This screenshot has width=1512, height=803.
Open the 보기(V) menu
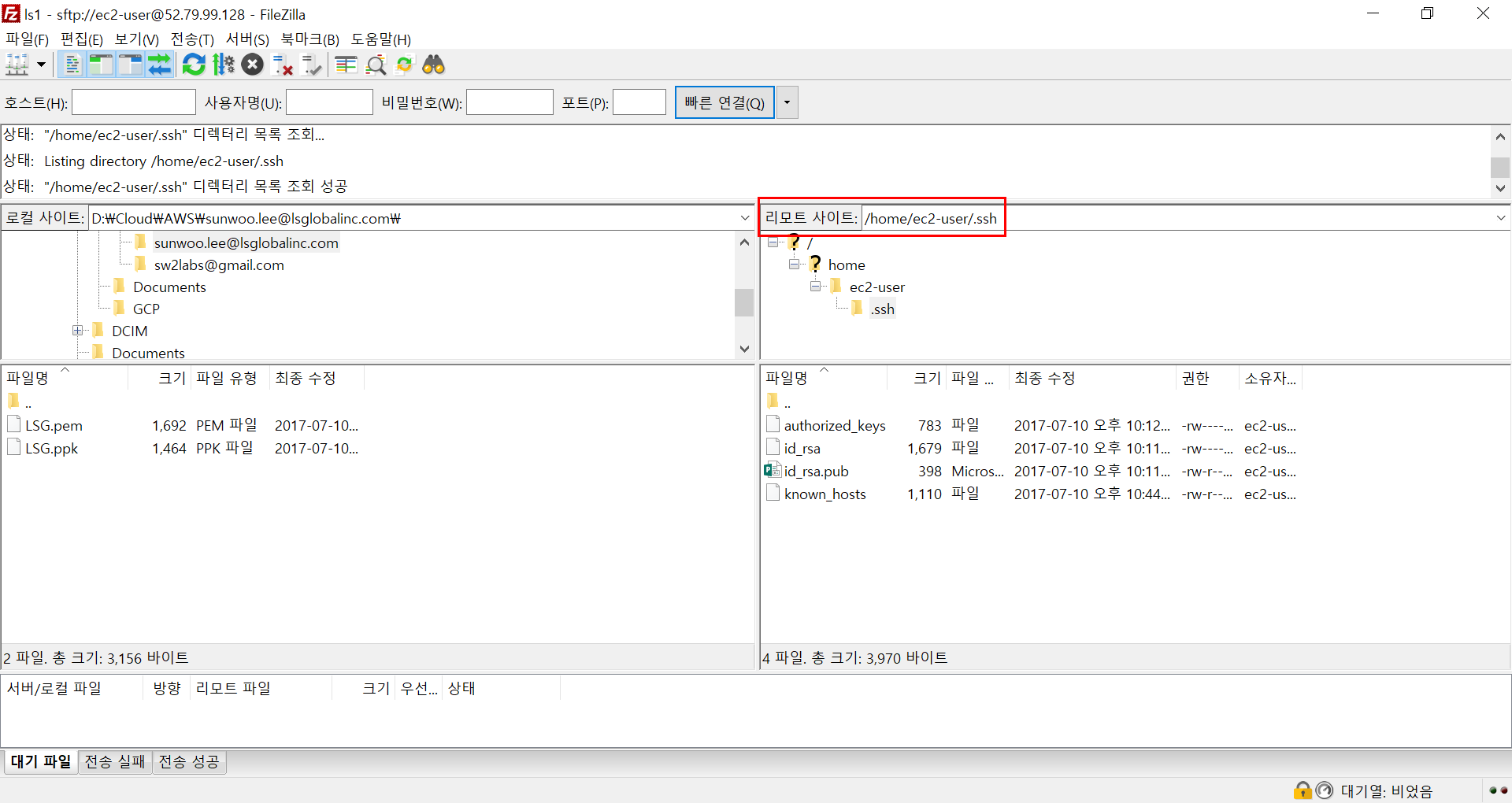pos(137,39)
